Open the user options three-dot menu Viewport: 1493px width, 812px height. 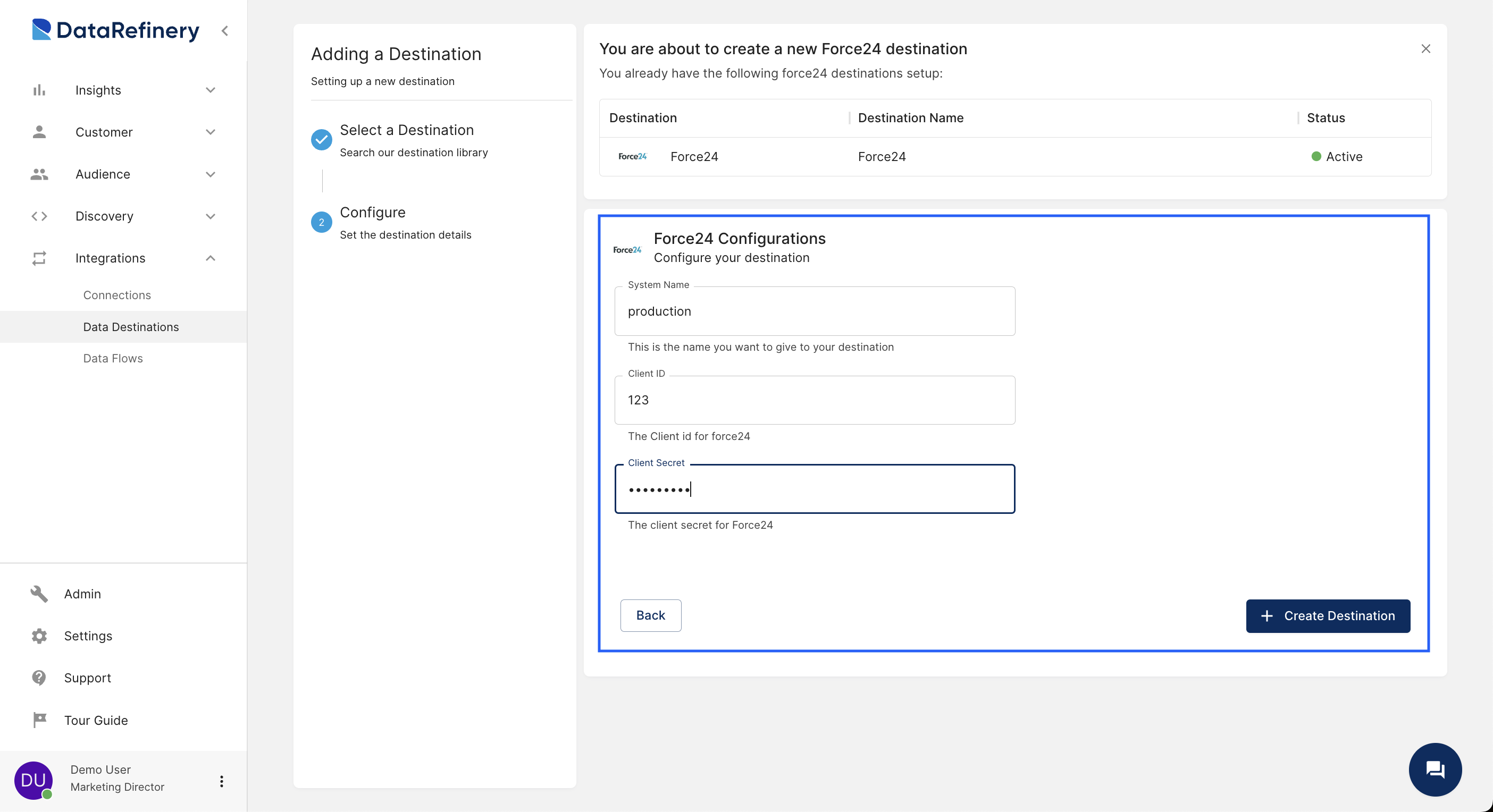point(221,781)
